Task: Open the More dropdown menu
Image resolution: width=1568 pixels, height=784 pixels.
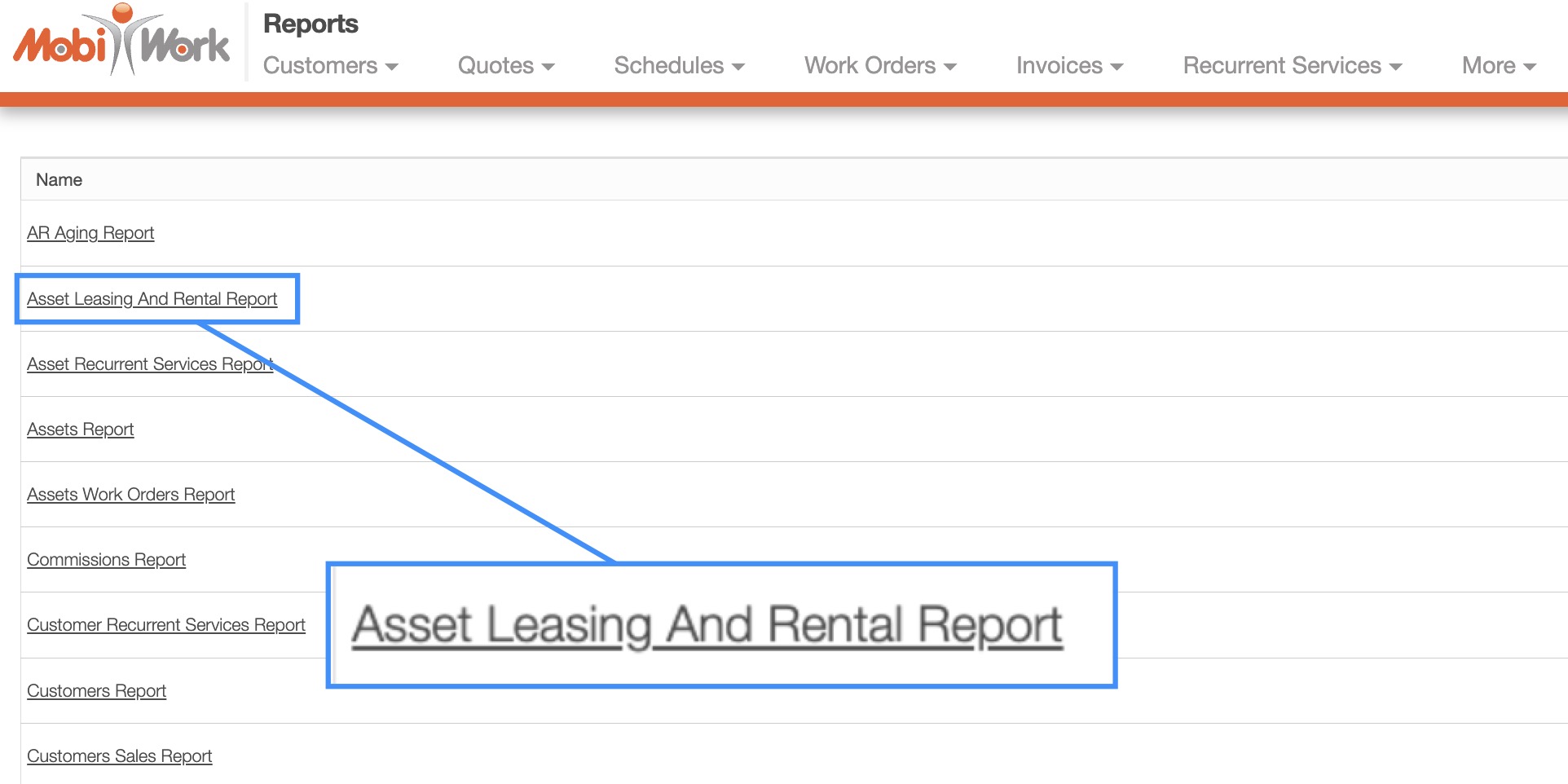Action: pos(1498,66)
